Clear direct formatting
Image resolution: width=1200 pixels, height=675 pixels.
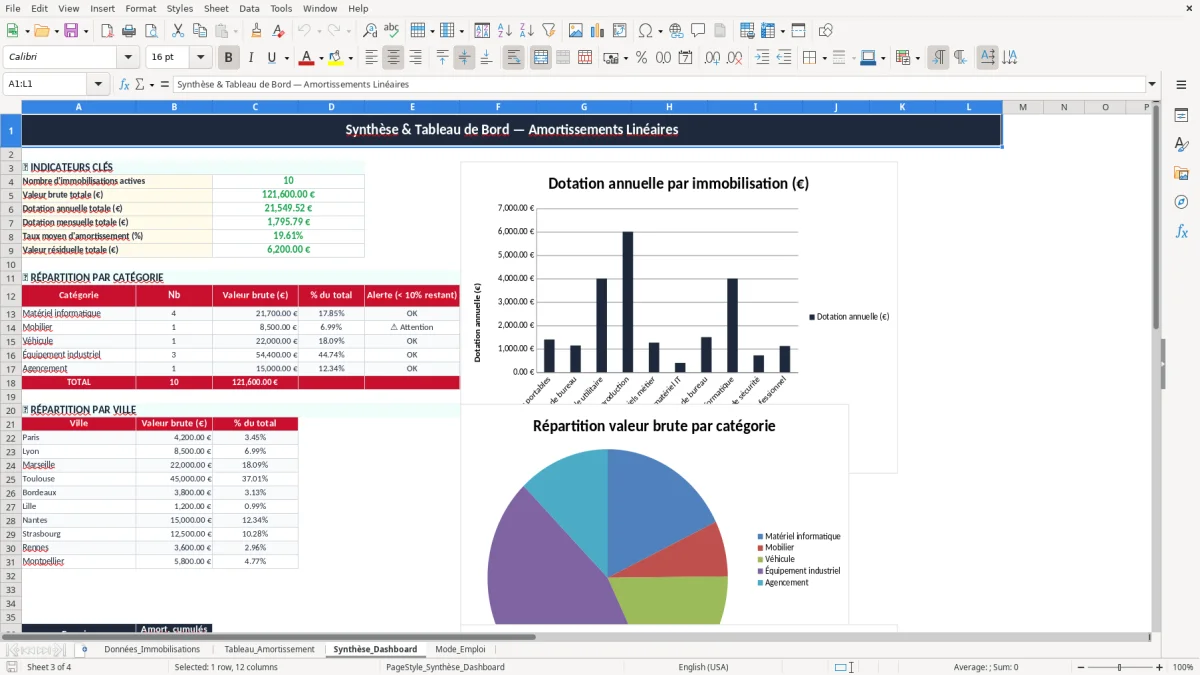click(x=278, y=31)
